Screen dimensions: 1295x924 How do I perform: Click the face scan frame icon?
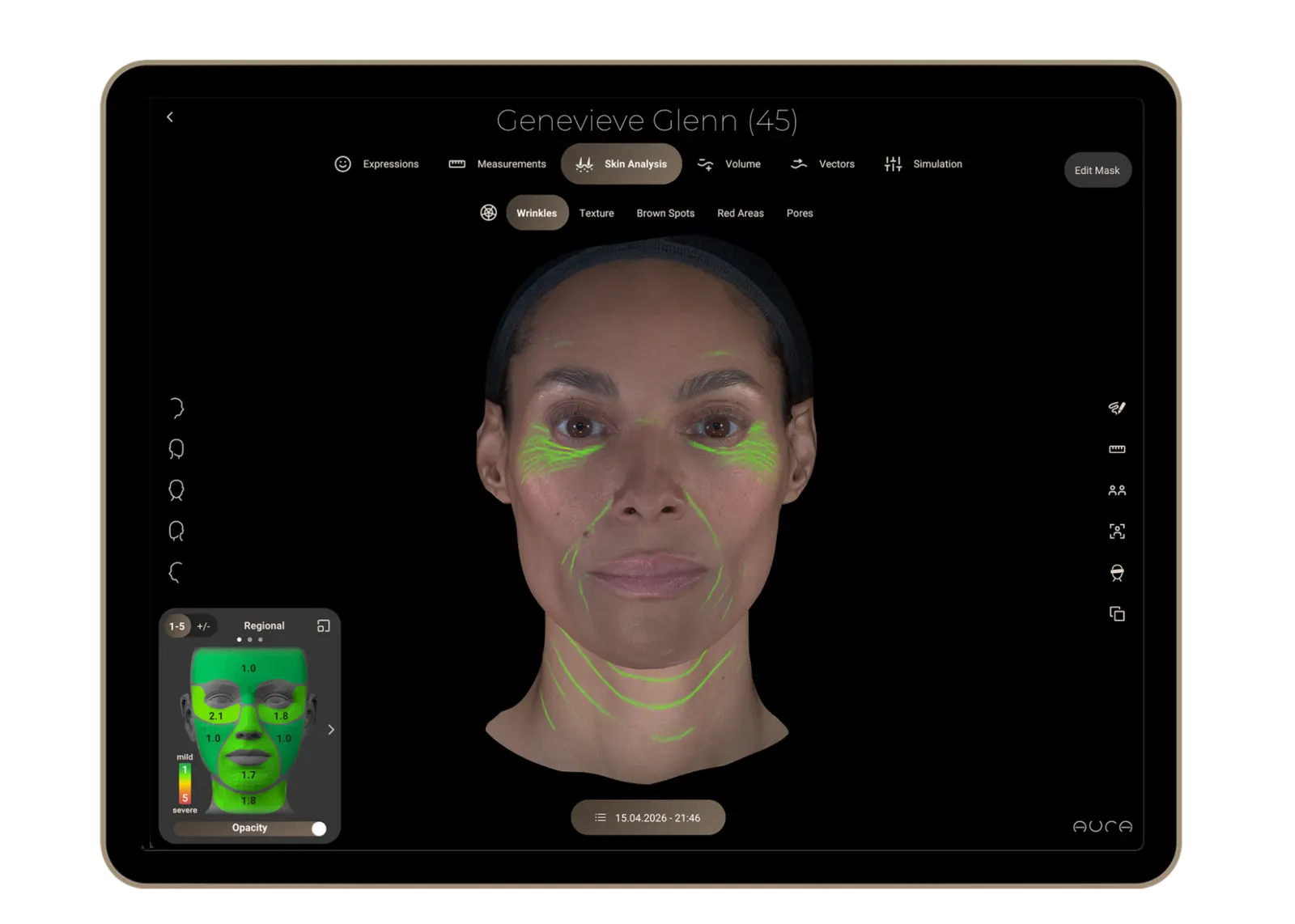tap(1117, 532)
